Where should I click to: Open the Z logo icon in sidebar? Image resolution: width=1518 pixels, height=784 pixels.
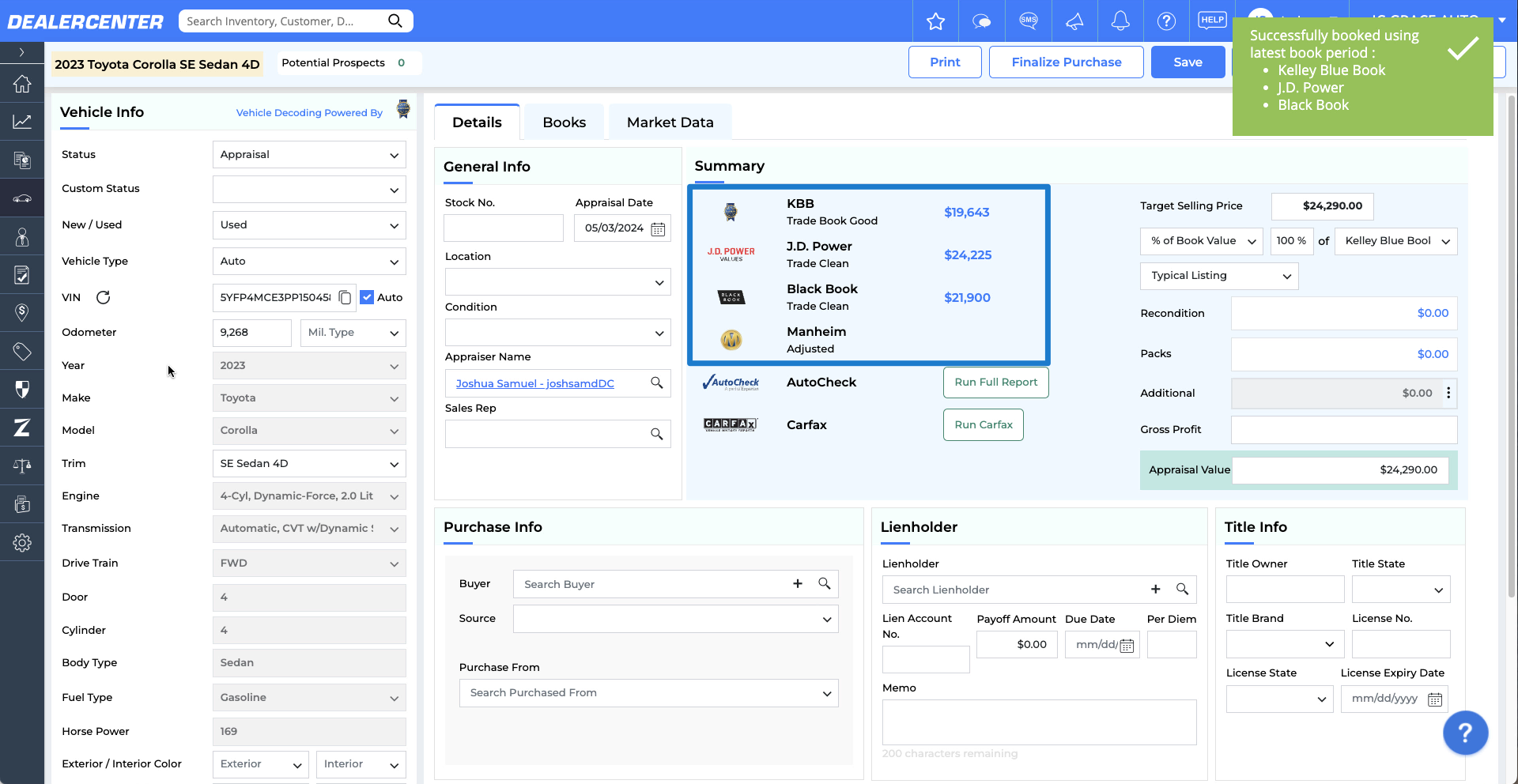tap(22, 428)
